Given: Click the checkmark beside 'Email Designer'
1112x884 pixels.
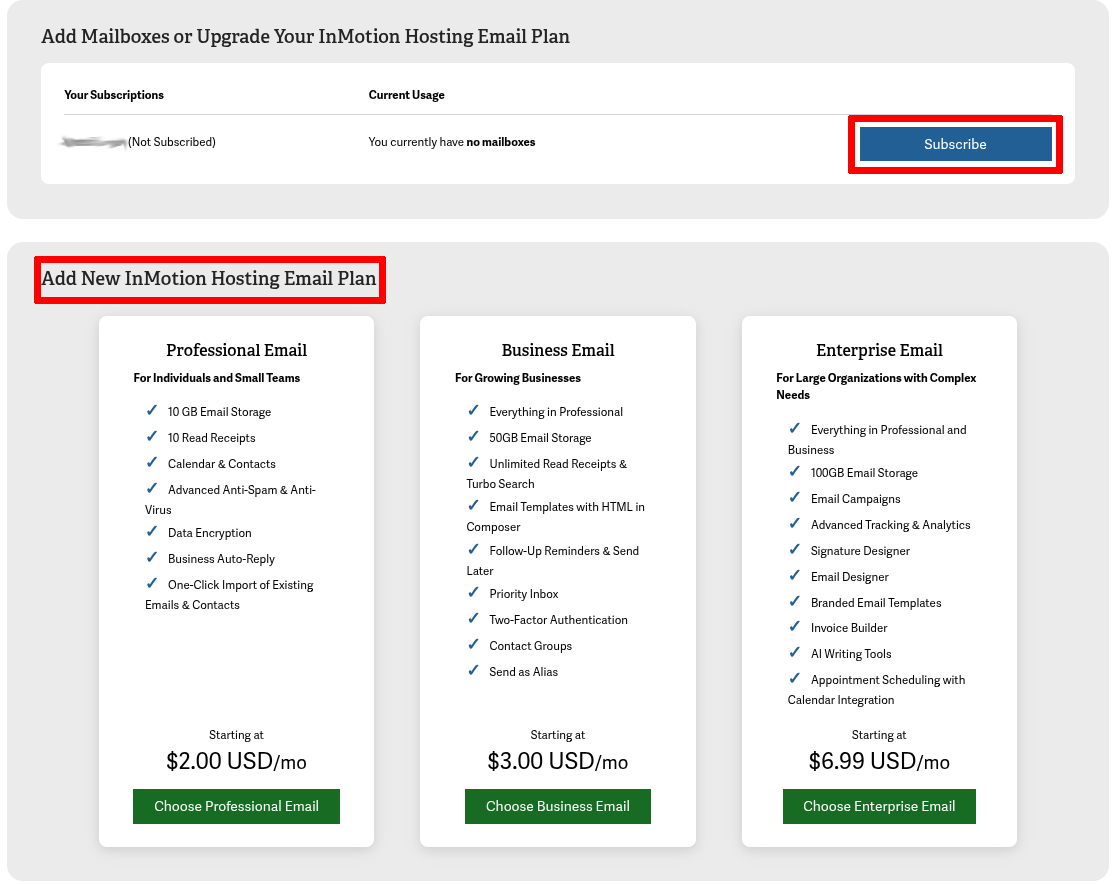Looking at the screenshot, I should point(794,576).
